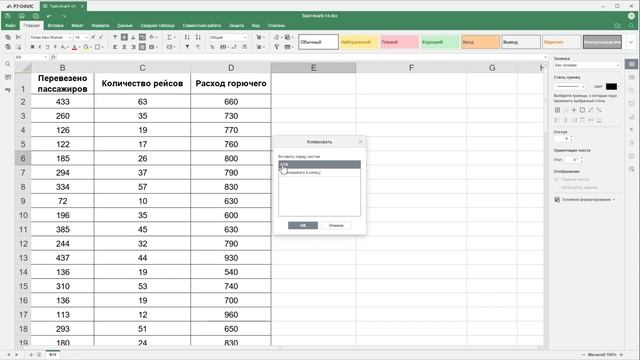
Task: Redo the last undone action
Action: 64,16
